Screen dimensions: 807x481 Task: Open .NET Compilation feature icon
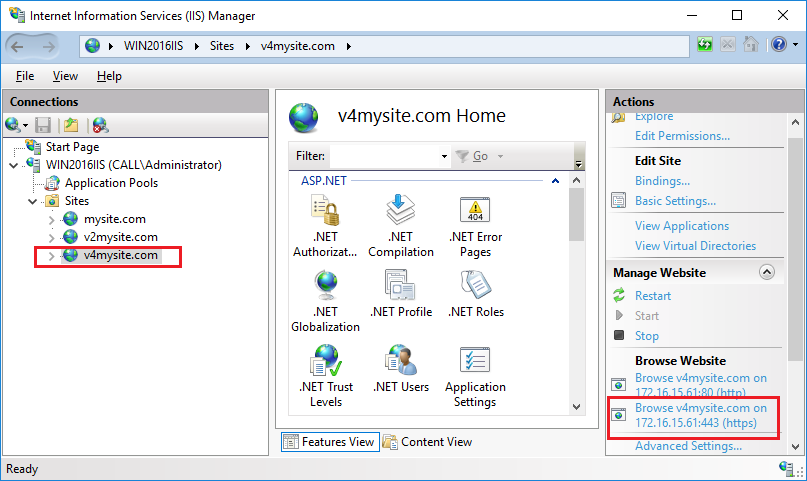point(400,210)
